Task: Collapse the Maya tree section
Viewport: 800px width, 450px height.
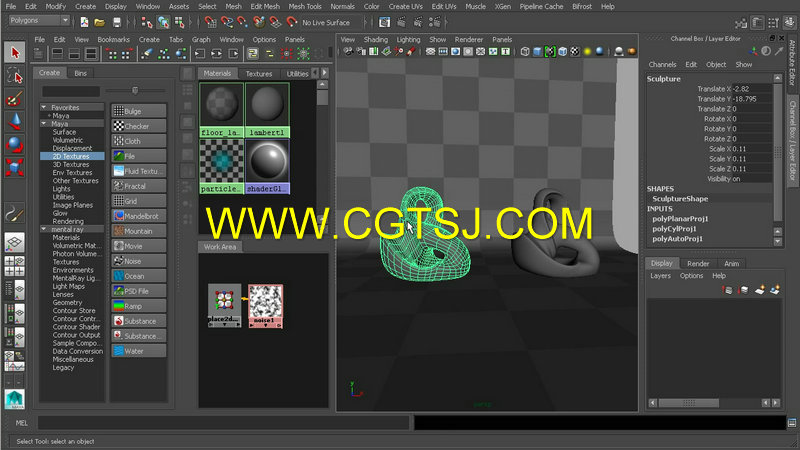Action: (44, 123)
